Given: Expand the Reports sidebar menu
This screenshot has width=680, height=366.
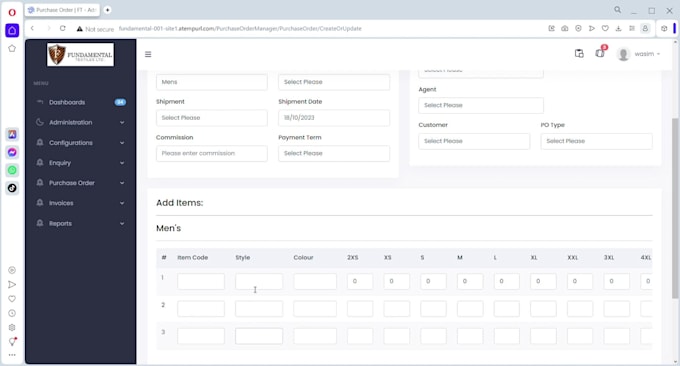Looking at the screenshot, I should (80, 223).
